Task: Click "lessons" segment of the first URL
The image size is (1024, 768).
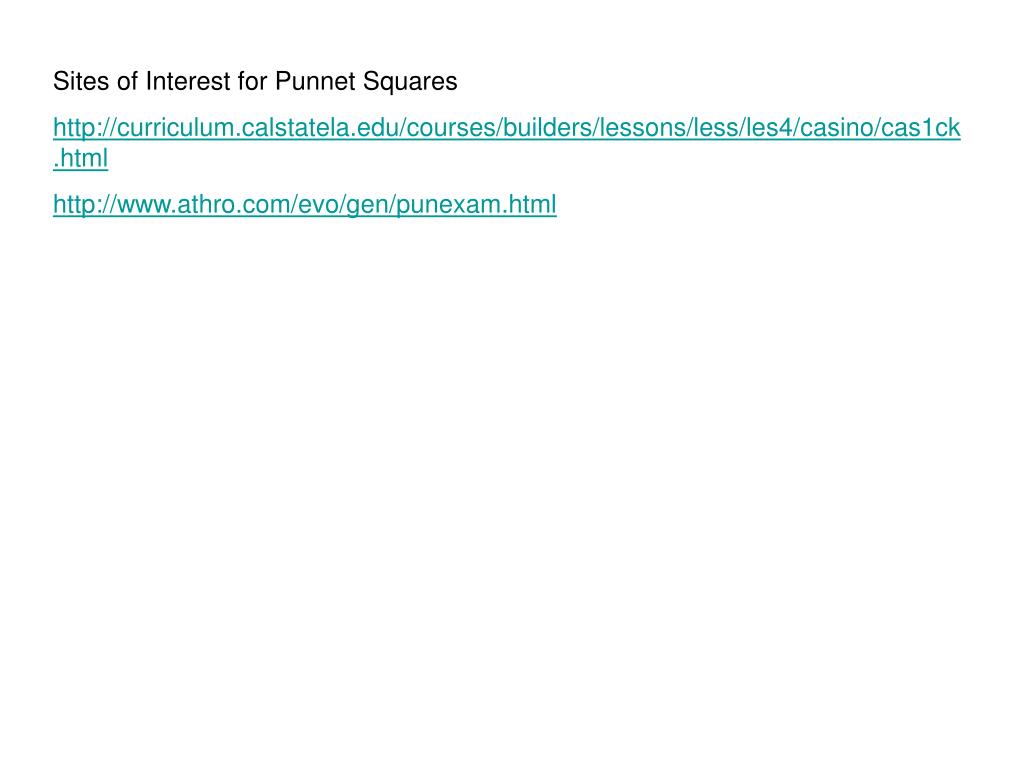Action: pos(643,128)
